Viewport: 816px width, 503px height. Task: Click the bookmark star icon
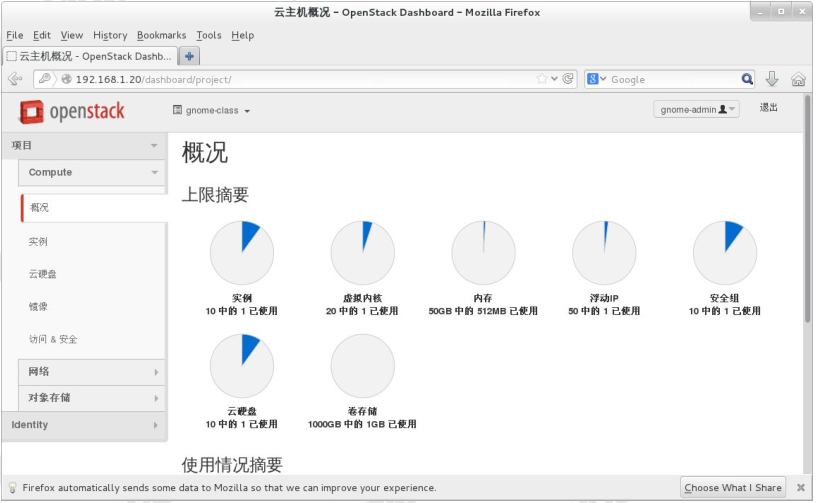point(542,79)
